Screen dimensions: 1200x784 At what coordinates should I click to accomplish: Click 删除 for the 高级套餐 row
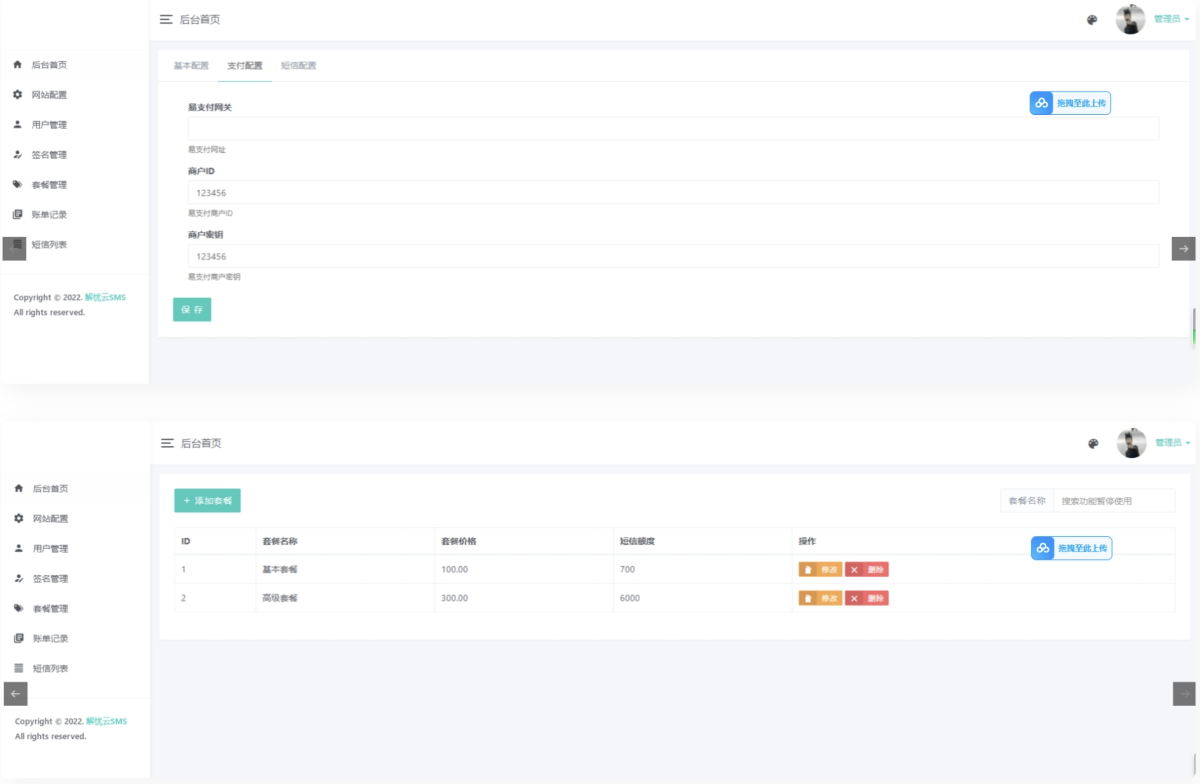(x=867, y=598)
